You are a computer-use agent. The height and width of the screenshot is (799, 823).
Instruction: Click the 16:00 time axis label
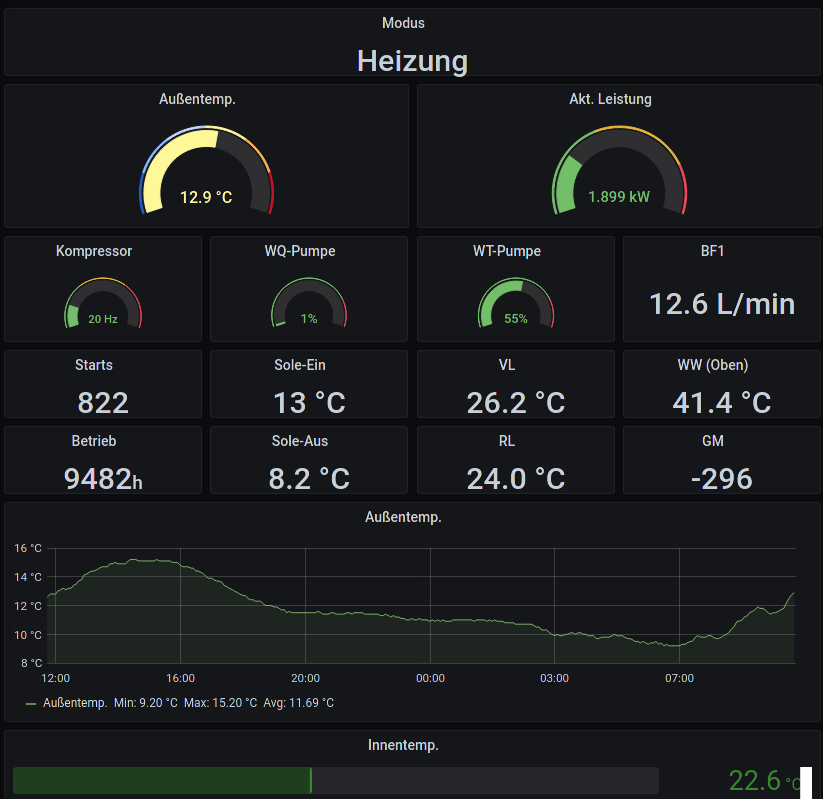coord(181,678)
